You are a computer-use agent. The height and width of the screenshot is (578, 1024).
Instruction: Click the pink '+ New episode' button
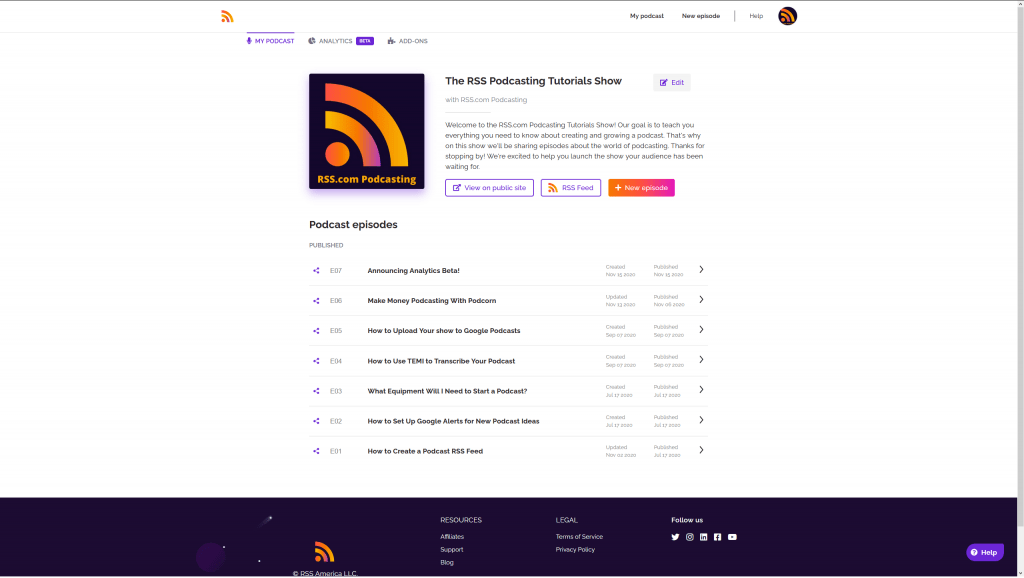click(x=640, y=187)
